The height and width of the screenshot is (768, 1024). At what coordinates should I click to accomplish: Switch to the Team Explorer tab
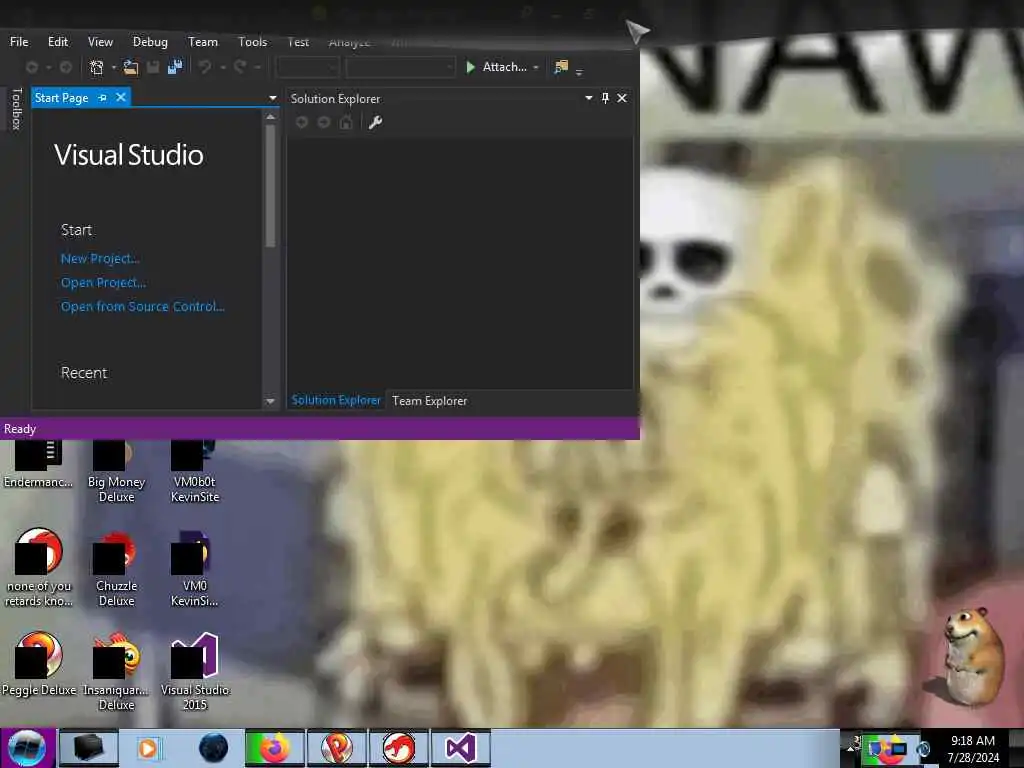pyautogui.click(x=430, y=401)
